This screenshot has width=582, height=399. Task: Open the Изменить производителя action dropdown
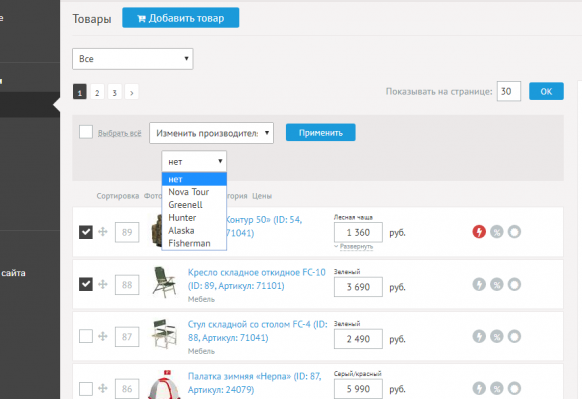[x=211, y=133]
